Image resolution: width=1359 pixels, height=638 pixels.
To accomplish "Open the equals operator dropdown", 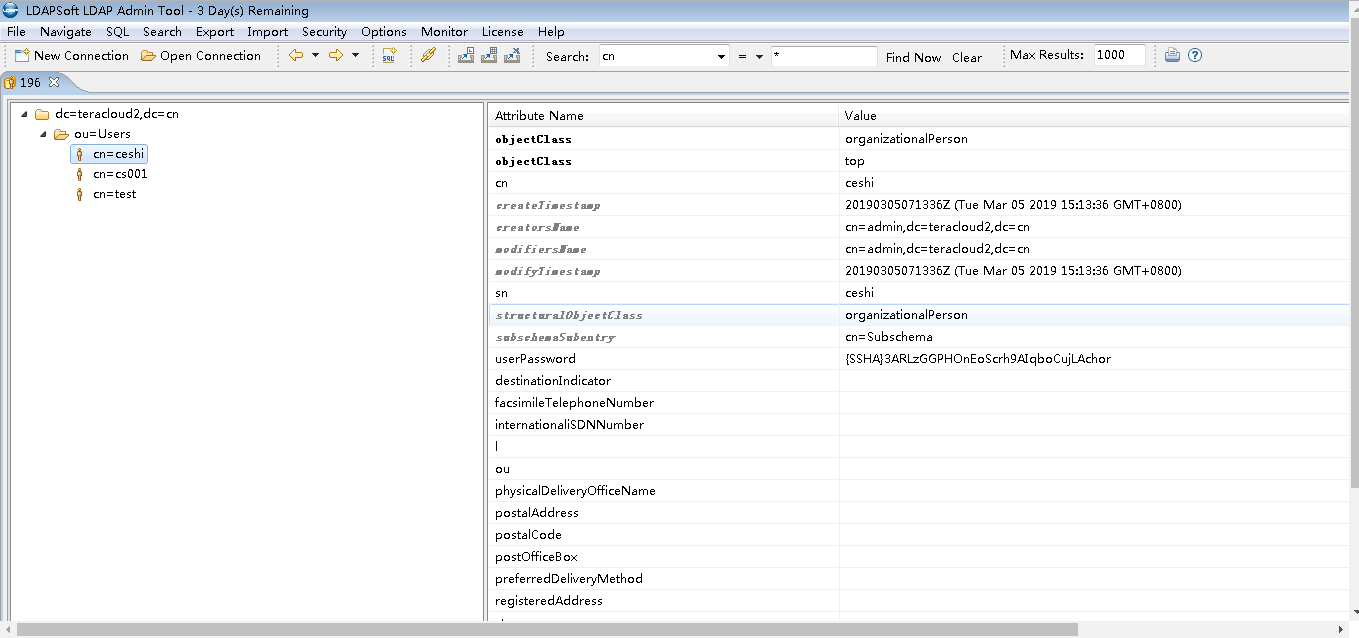I will pos(759,57).
